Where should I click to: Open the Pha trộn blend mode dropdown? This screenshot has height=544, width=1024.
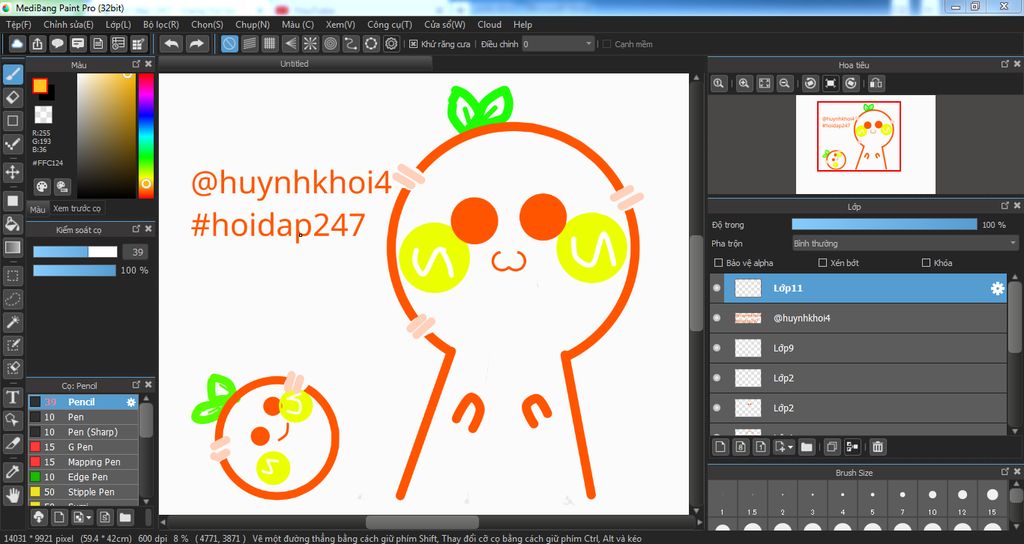(x=904, y=243)
